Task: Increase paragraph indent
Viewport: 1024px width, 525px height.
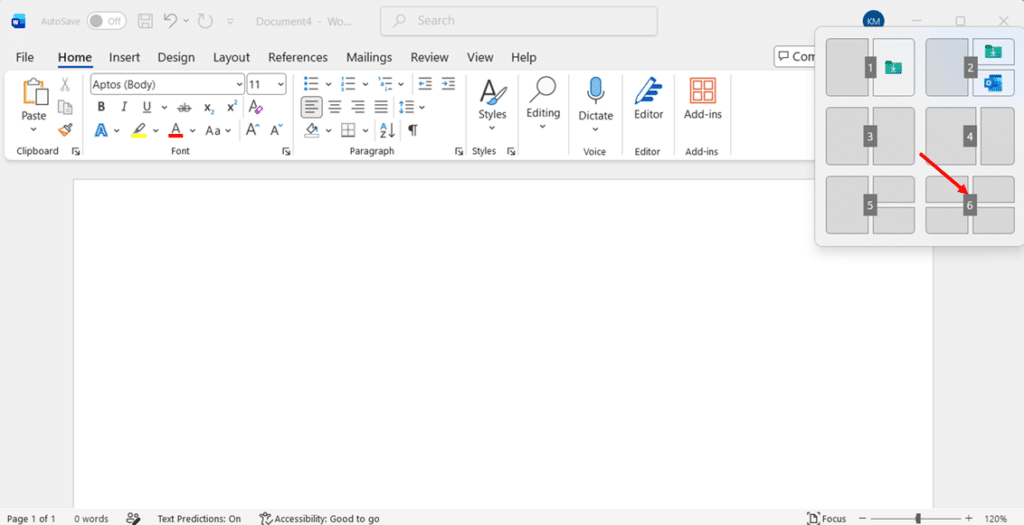Action: (x=448, y=84)
